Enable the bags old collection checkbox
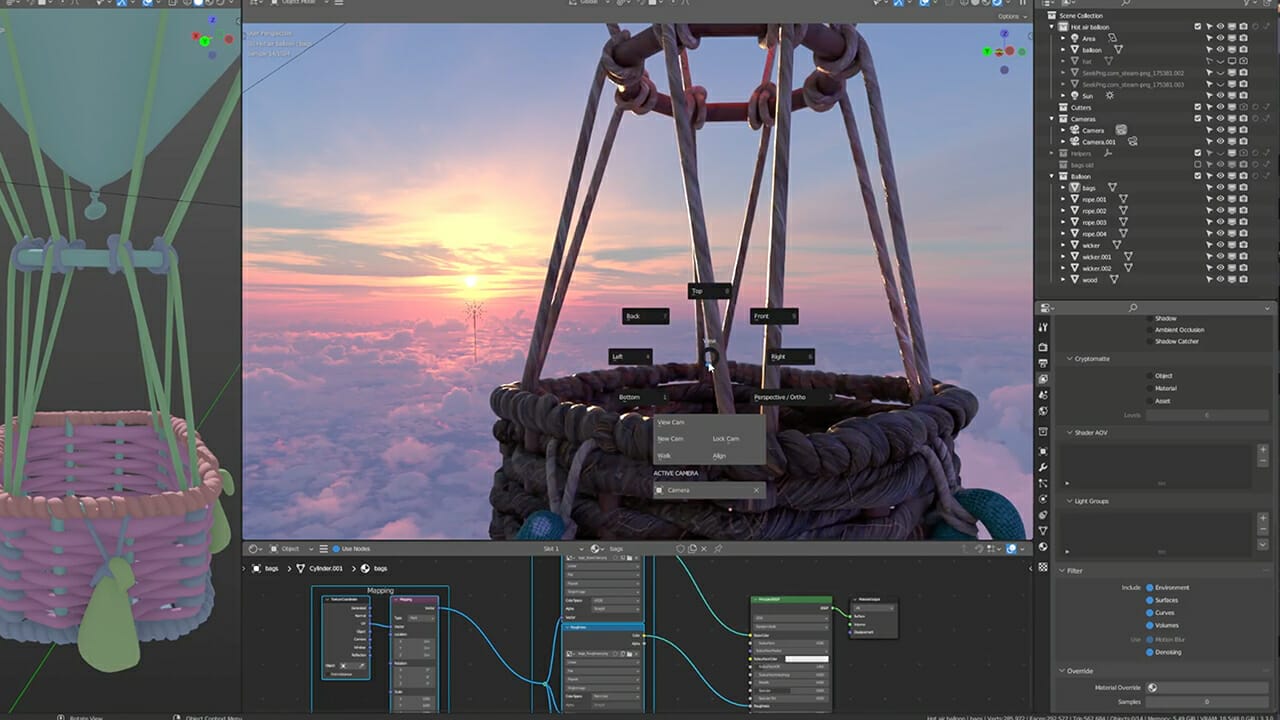Image resolution: width=1280 pixels, height=720 pixels. (1198, 165)
